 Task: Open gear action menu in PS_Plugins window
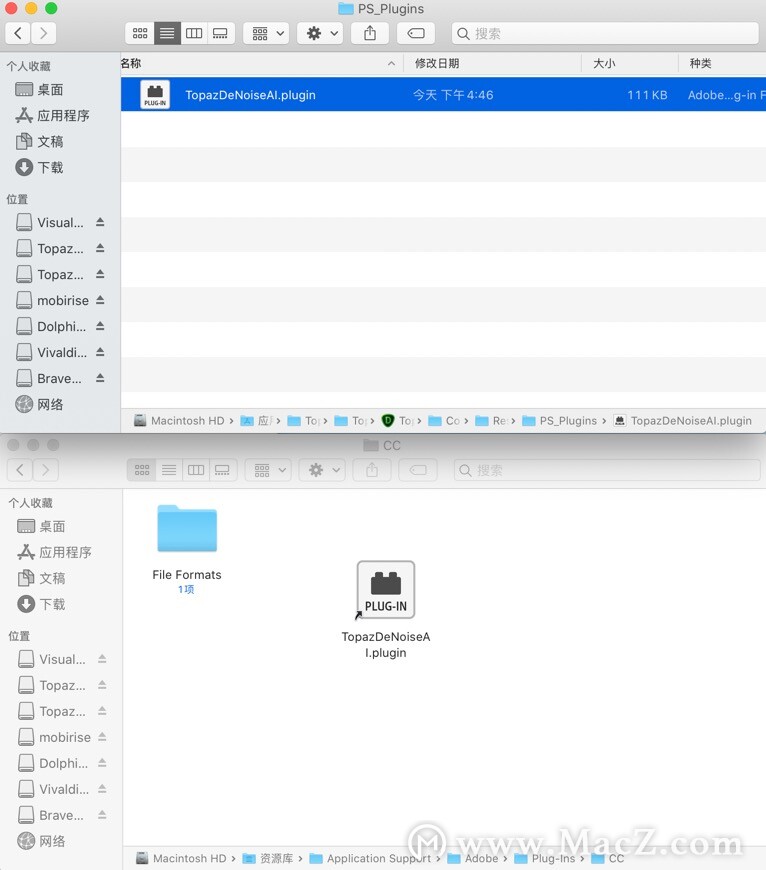click(321, 33)
